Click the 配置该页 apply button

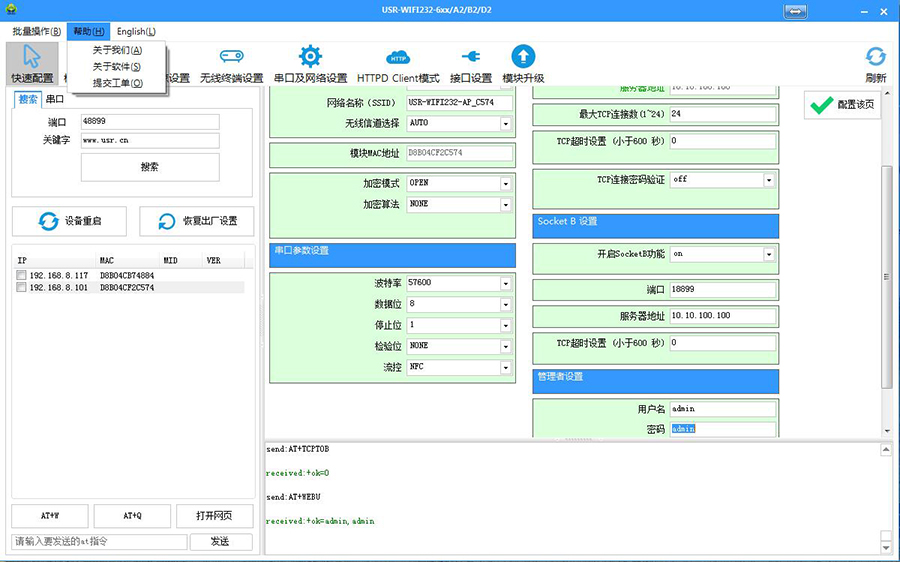[842, 105]
